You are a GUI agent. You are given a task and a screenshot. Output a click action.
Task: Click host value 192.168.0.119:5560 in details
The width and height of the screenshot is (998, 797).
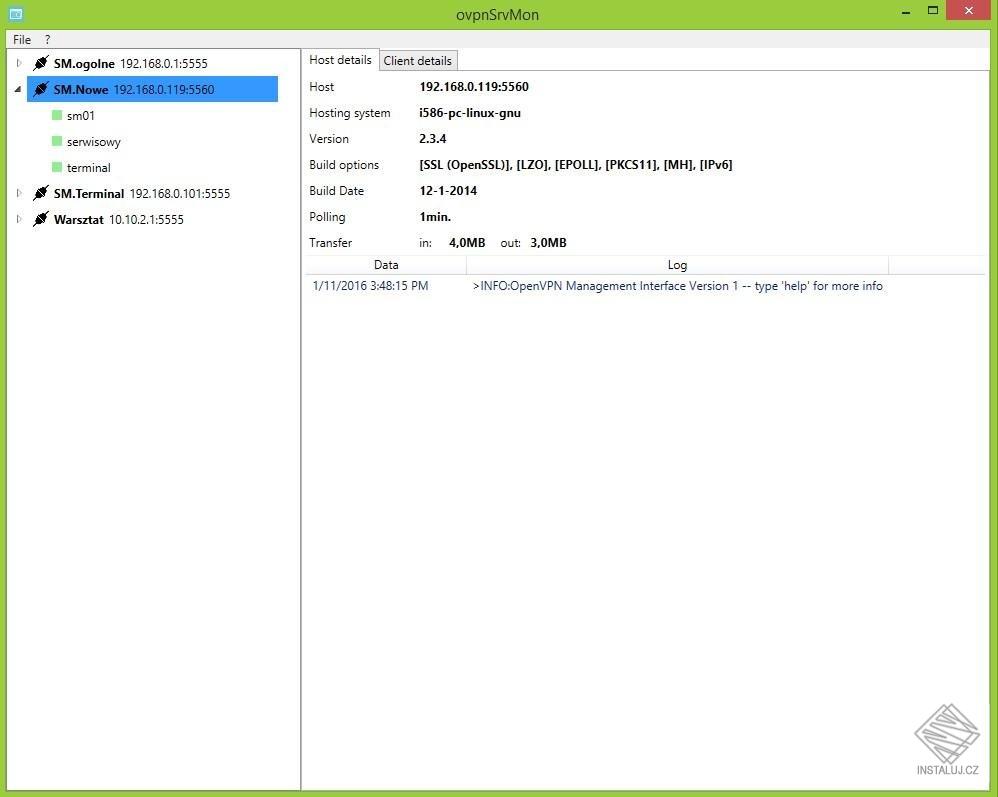point(474,87)
